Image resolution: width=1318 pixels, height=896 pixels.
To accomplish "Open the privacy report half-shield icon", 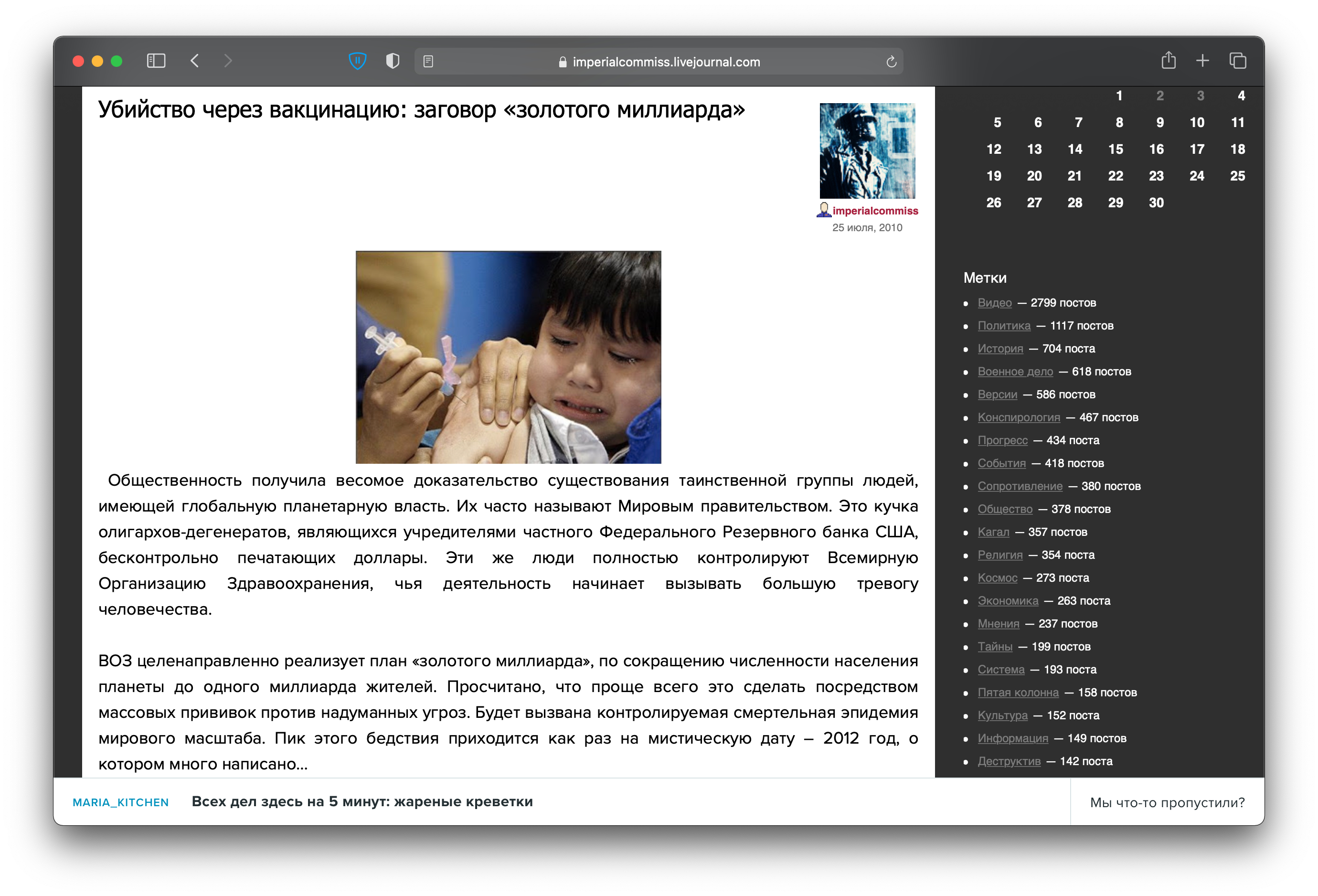I will point(393,61).
